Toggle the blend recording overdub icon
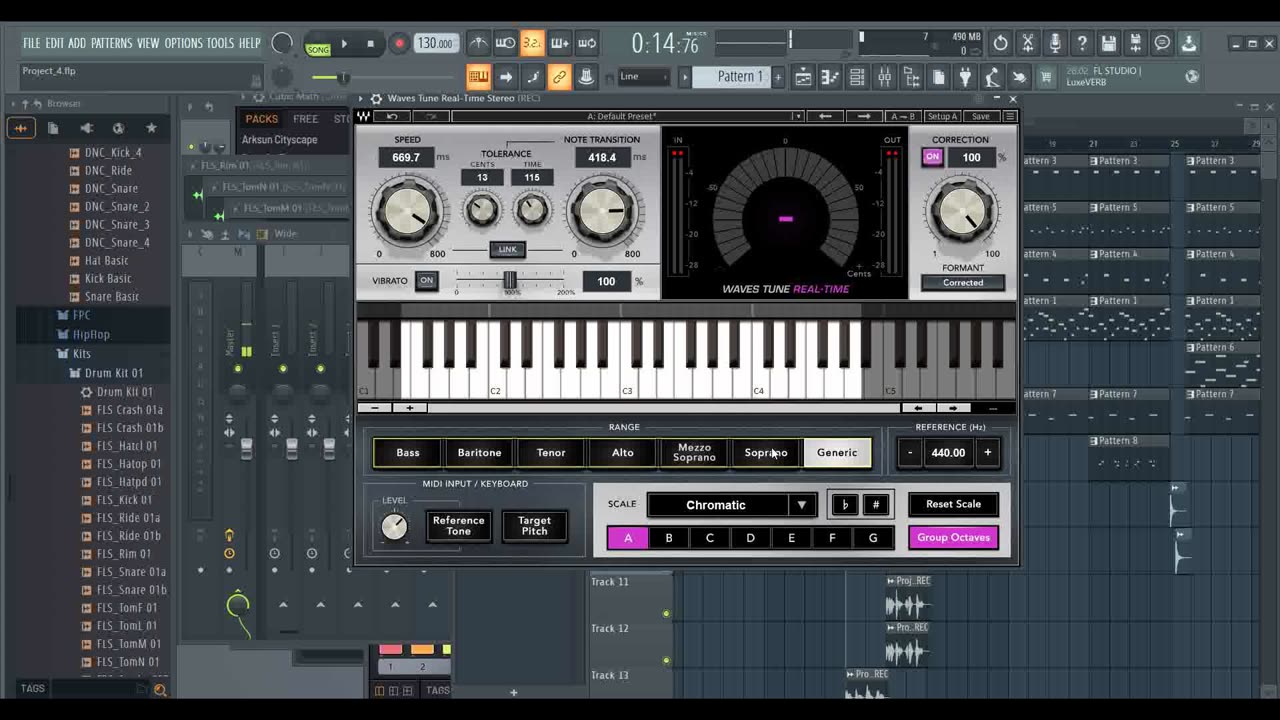The width and height of the screenshot is (1280, 720). (x=560, y=43)
